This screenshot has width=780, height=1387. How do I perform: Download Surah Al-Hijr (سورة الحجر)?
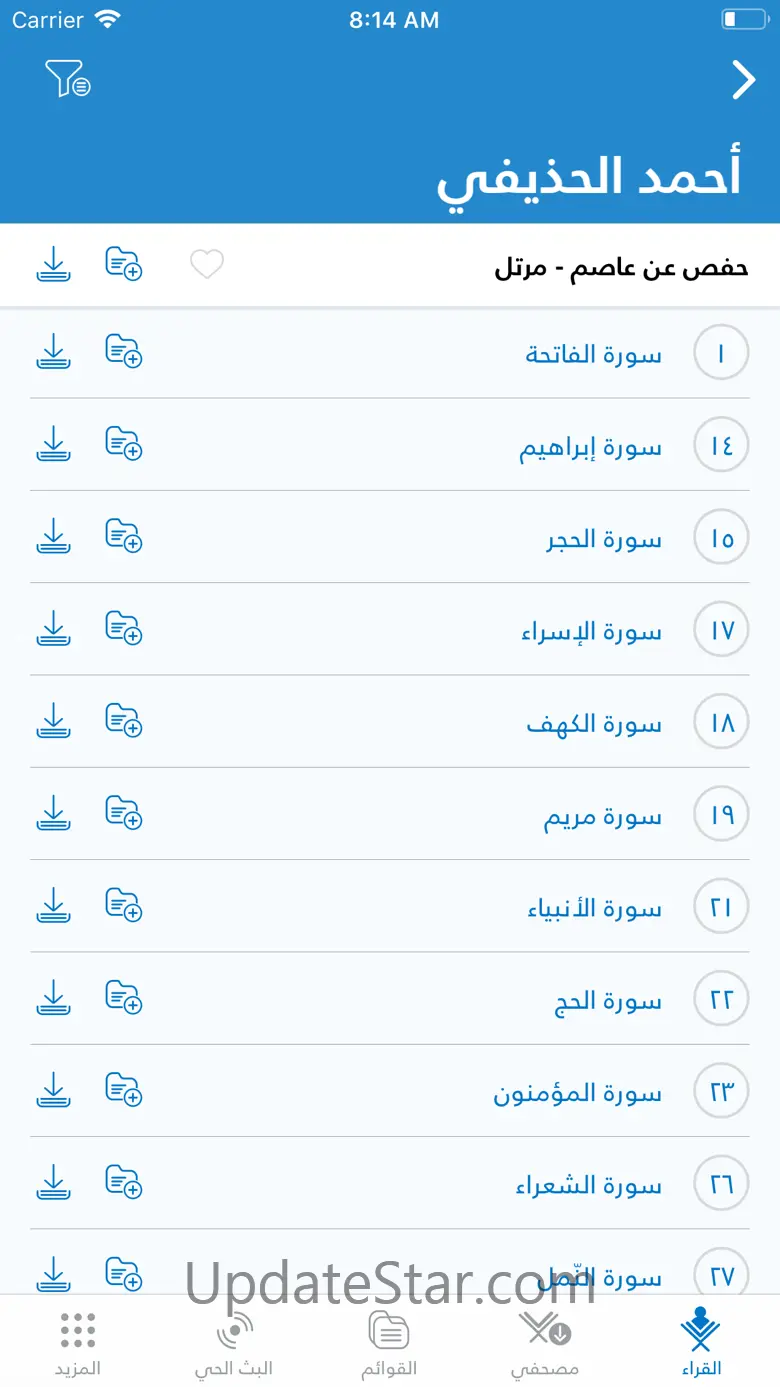click(x=54, y=537)
